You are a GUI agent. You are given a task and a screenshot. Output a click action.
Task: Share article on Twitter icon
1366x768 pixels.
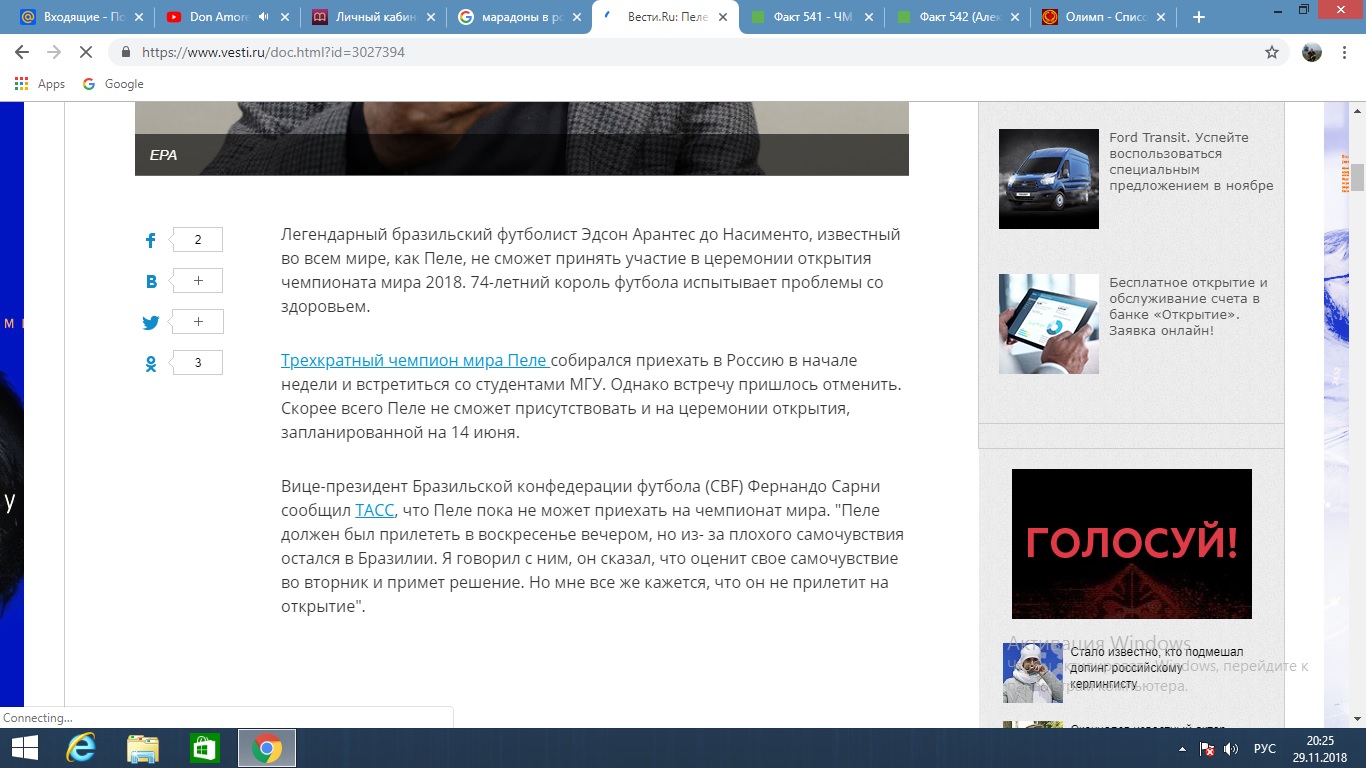(151, 322)
